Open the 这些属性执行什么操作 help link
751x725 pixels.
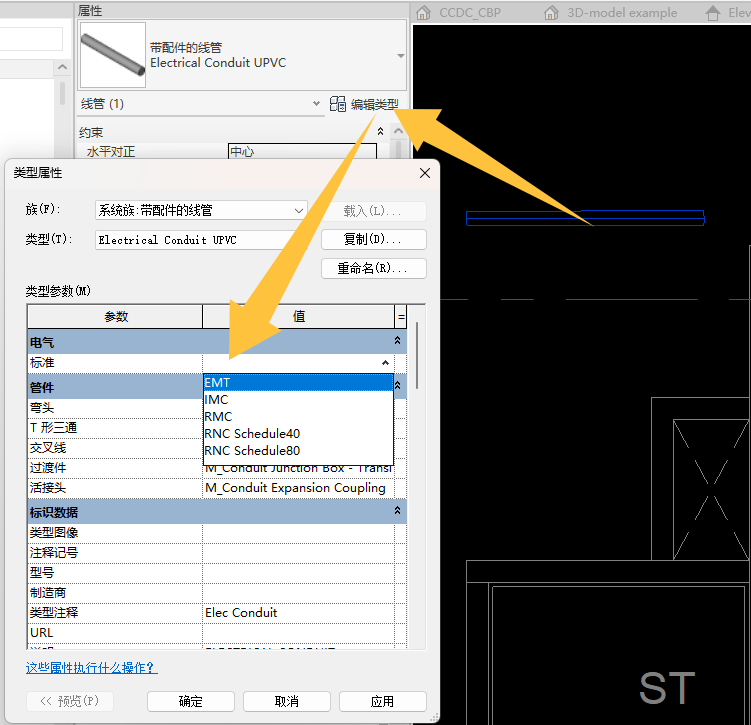tap(91, 668)
